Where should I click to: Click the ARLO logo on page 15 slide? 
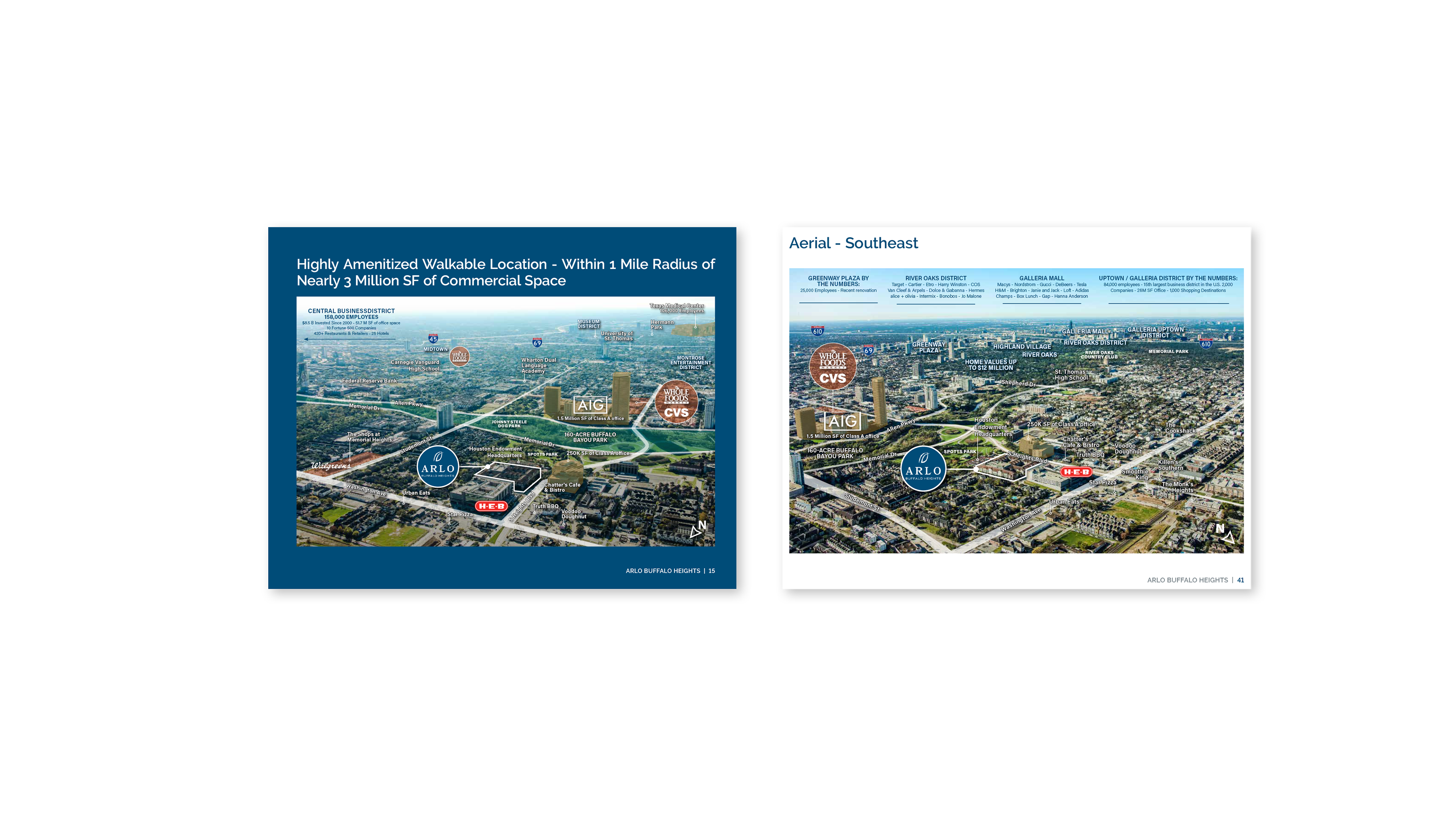coord(438,467)
